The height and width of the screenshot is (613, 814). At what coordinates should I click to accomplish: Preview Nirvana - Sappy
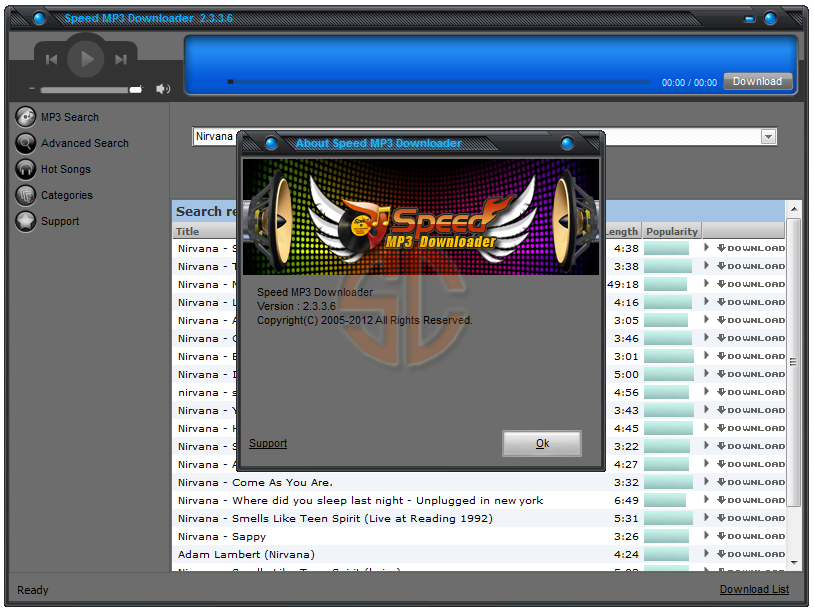coord(706,536)
